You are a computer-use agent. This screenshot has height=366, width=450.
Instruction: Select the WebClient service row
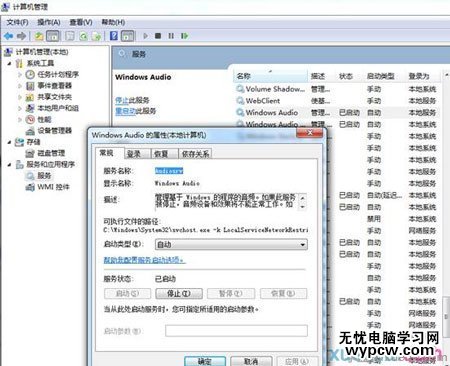coord(337,101)
